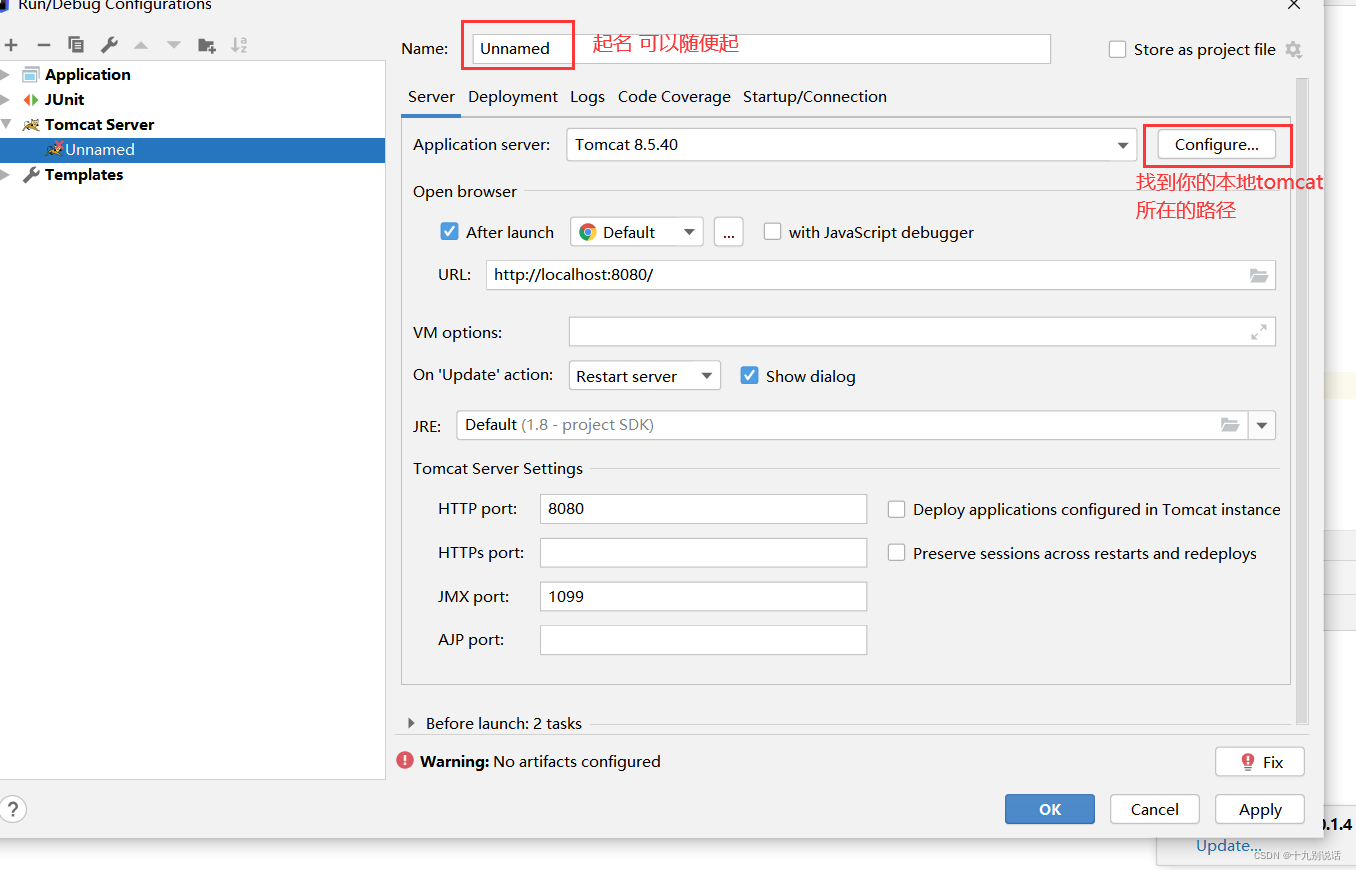Expand the Application tree node

pyautogui.click(x=6, y=75)
